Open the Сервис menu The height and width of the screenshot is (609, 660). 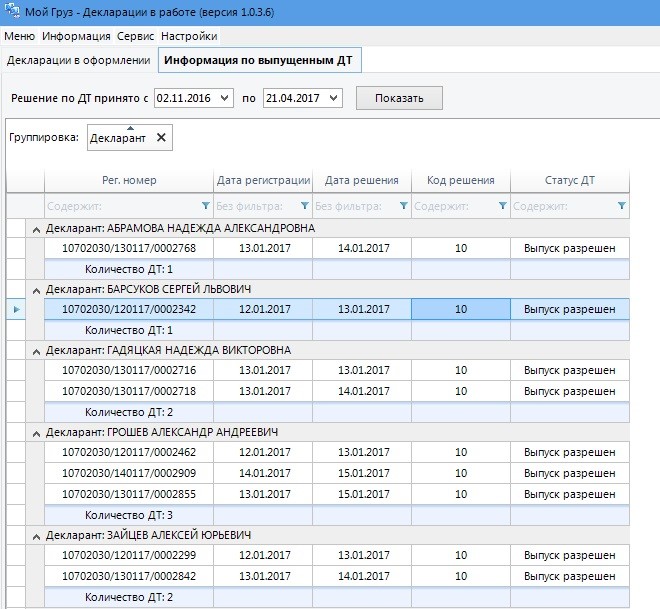(135, 36)
